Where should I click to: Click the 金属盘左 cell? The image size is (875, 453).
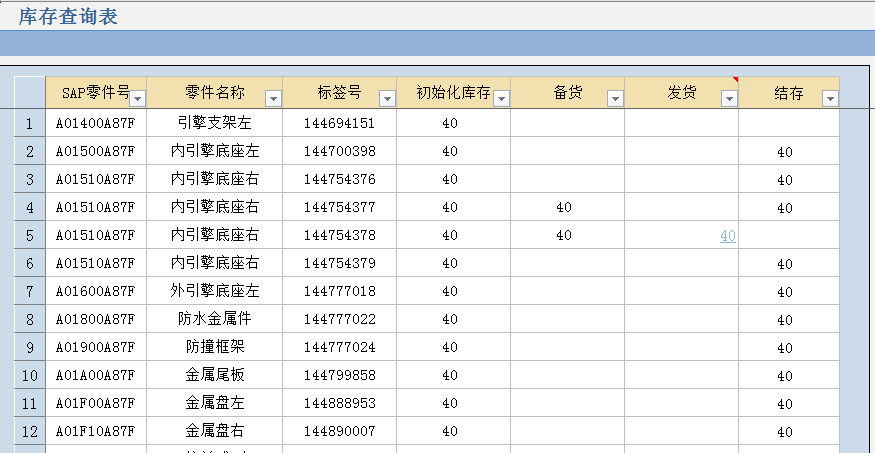(x=215, y=402)
